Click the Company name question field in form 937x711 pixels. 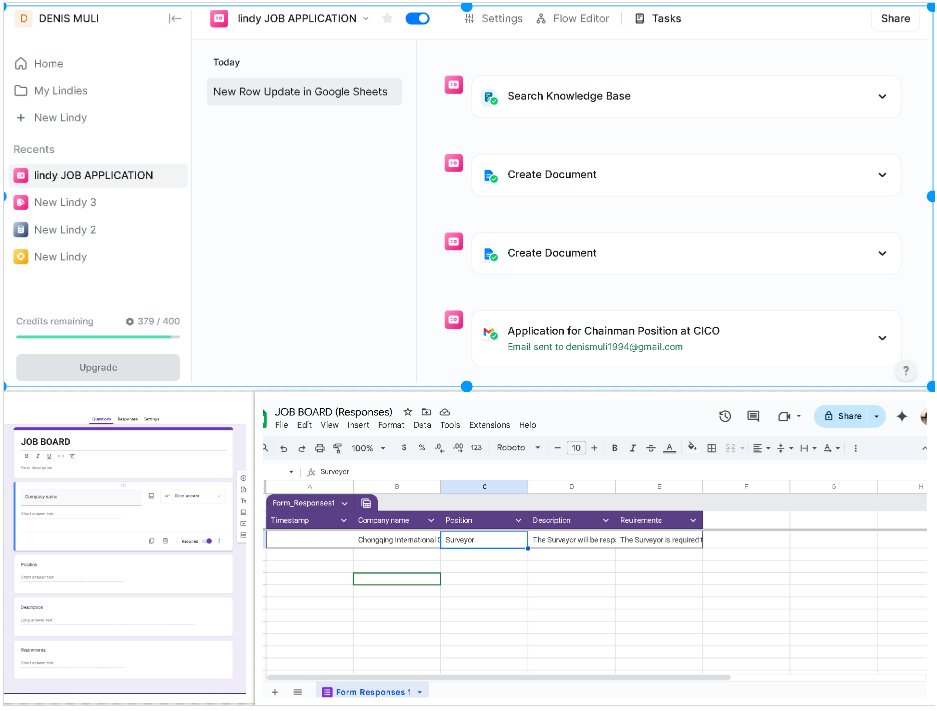pyautogui.click(x=81, y=497)
